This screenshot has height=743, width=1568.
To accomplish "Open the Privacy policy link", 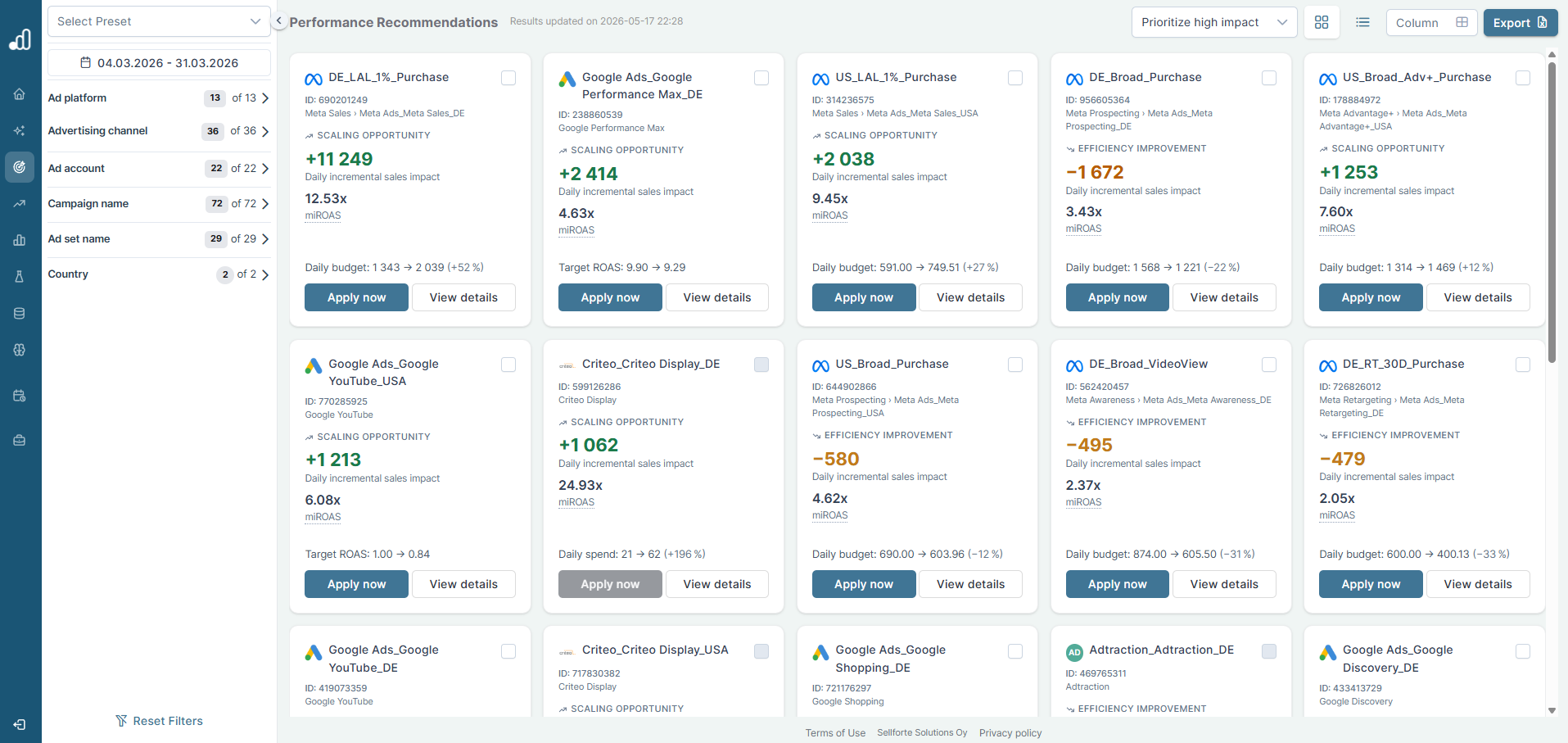I will [x=1010, y=733].
